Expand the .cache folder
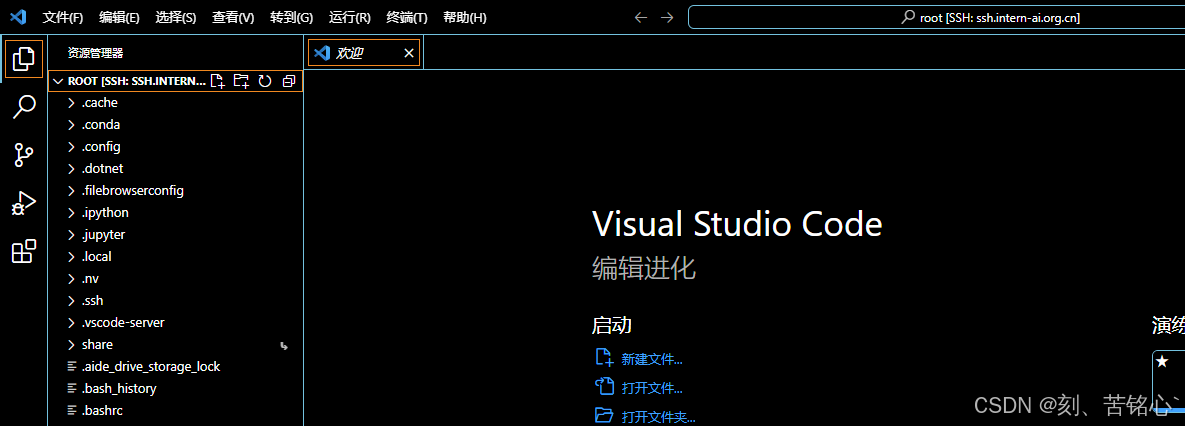Screen dimensions: 1185x426 (x=175, y=103)
